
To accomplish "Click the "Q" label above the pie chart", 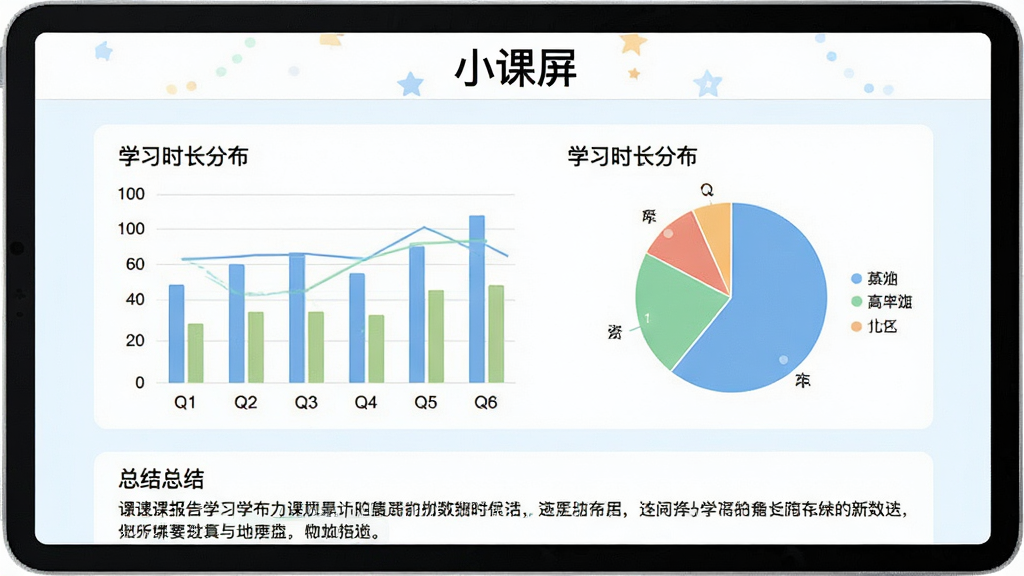I will 707,190.
